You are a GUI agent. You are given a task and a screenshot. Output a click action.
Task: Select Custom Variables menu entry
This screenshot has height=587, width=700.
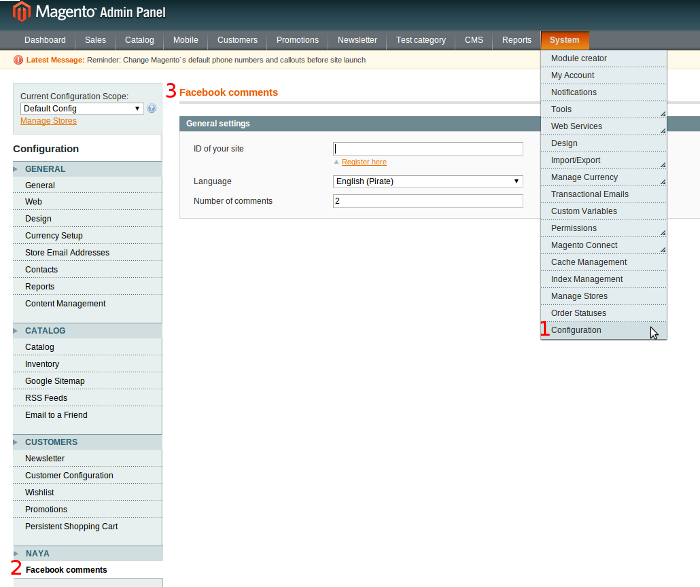[x=604, y=211]
